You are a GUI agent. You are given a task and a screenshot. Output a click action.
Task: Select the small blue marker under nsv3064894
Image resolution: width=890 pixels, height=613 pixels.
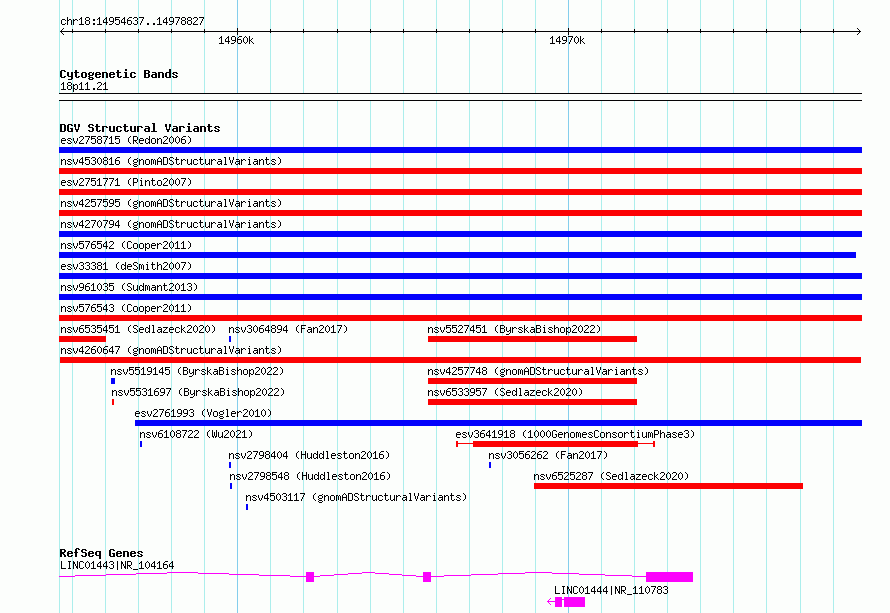230,339
